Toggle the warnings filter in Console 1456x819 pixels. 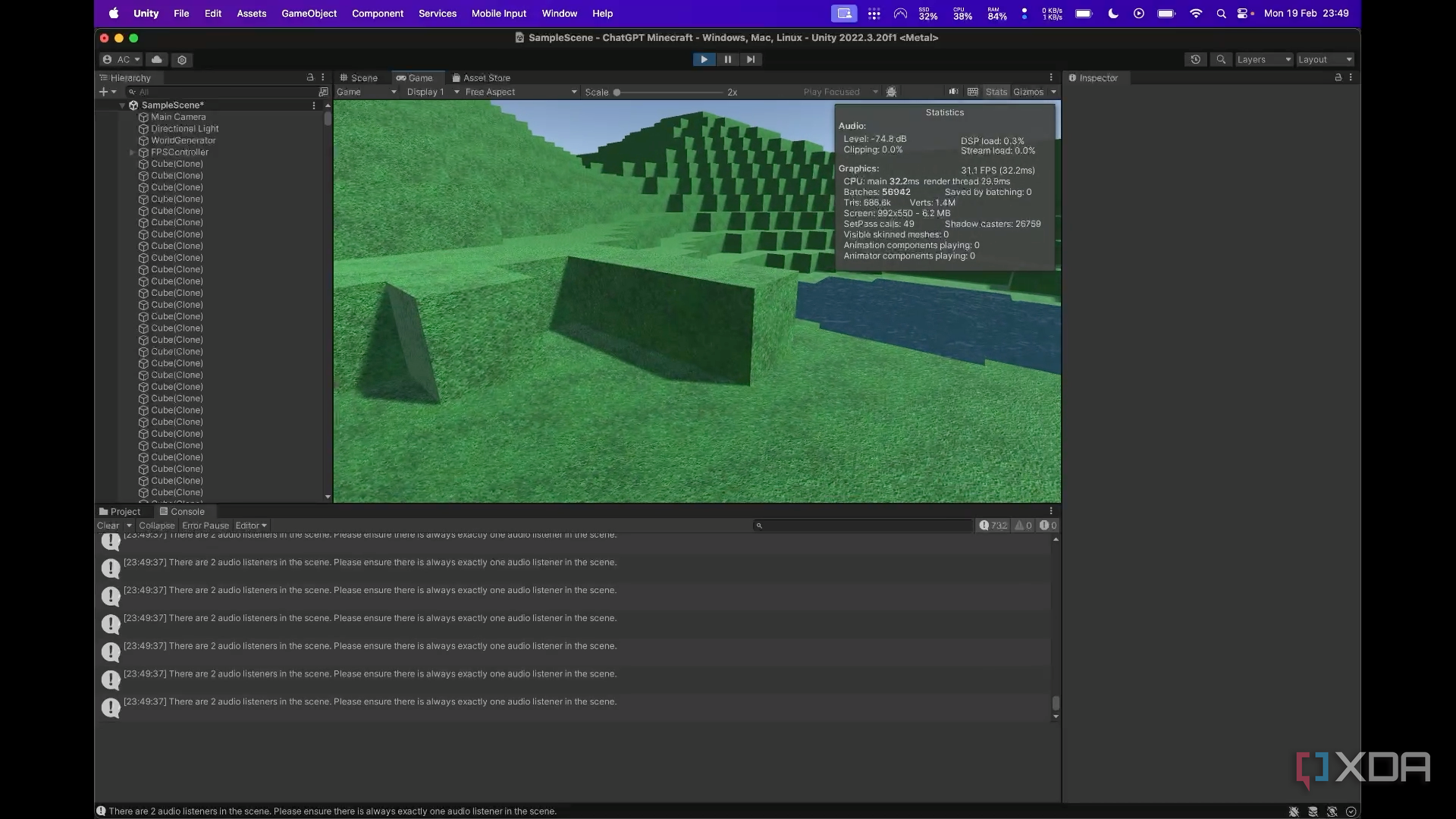[1024, 526]
